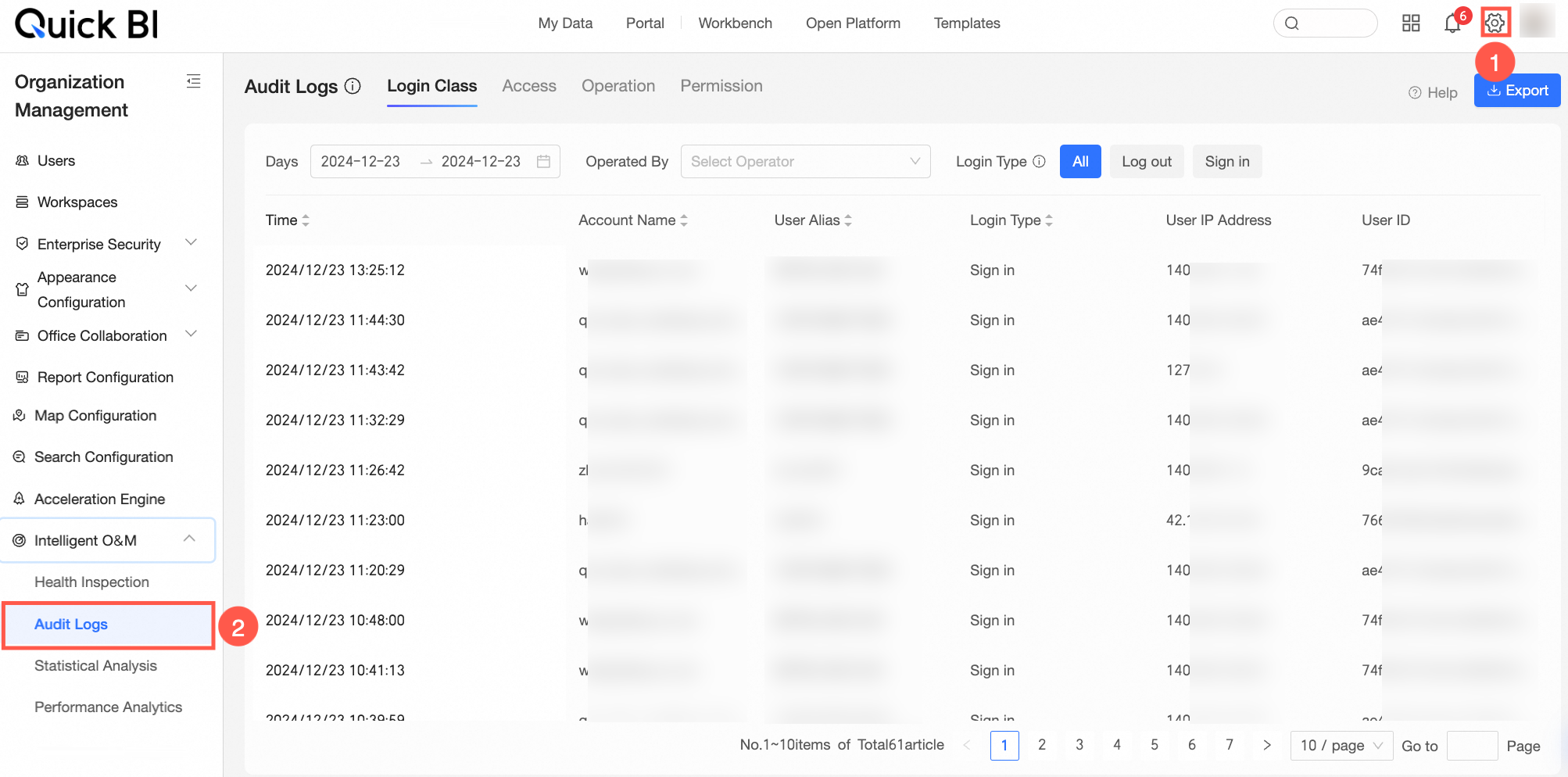Collapse the Organization Management sidebar
The image size is (1568, 777).
(x=194, y=81)
